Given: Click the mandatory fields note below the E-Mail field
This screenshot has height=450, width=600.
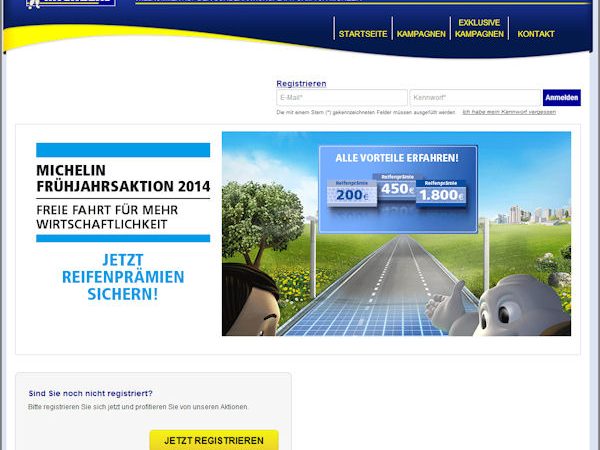Looking at the screenshot, I should 366,112.
